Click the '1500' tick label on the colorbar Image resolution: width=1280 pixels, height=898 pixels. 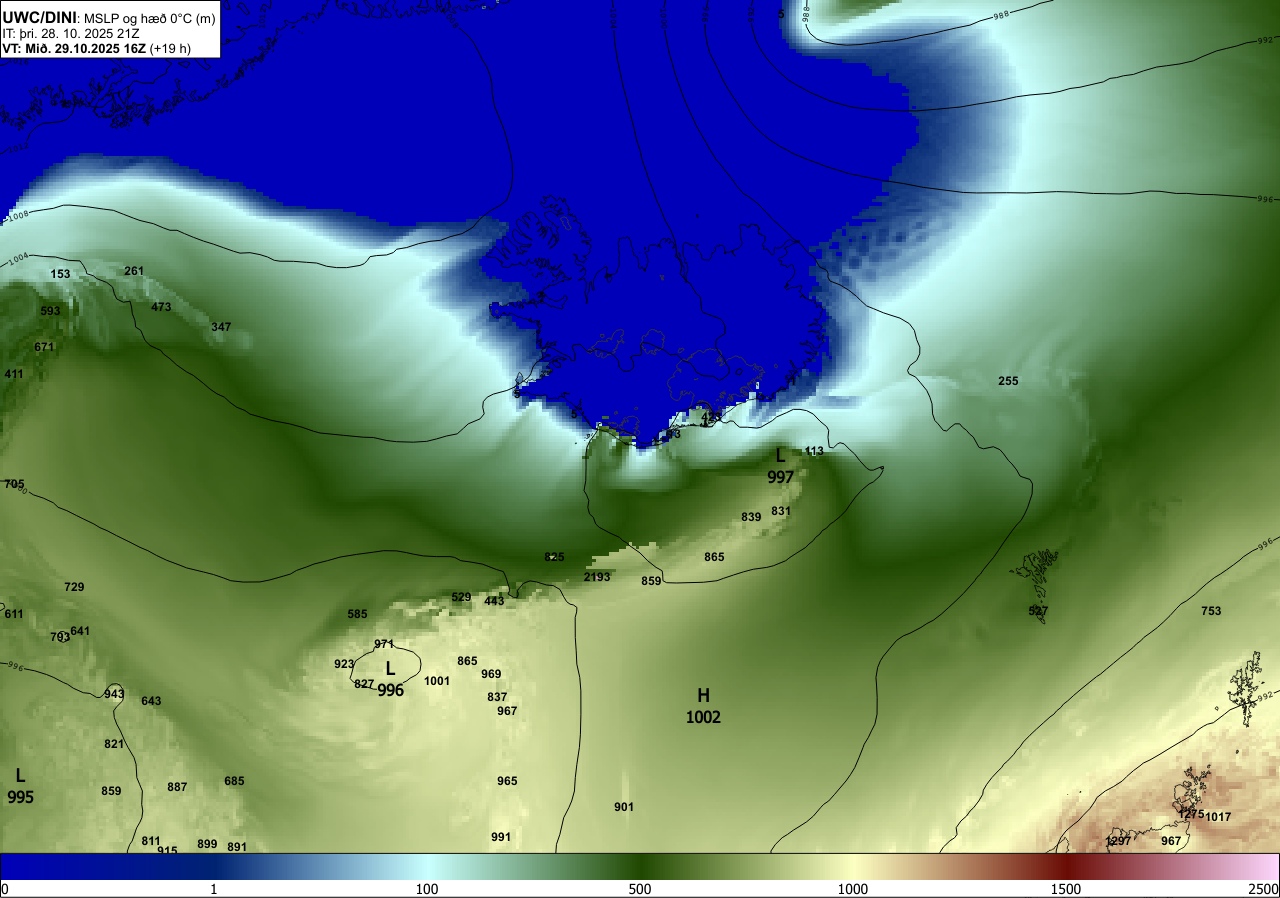click(x=1066, y=889)
